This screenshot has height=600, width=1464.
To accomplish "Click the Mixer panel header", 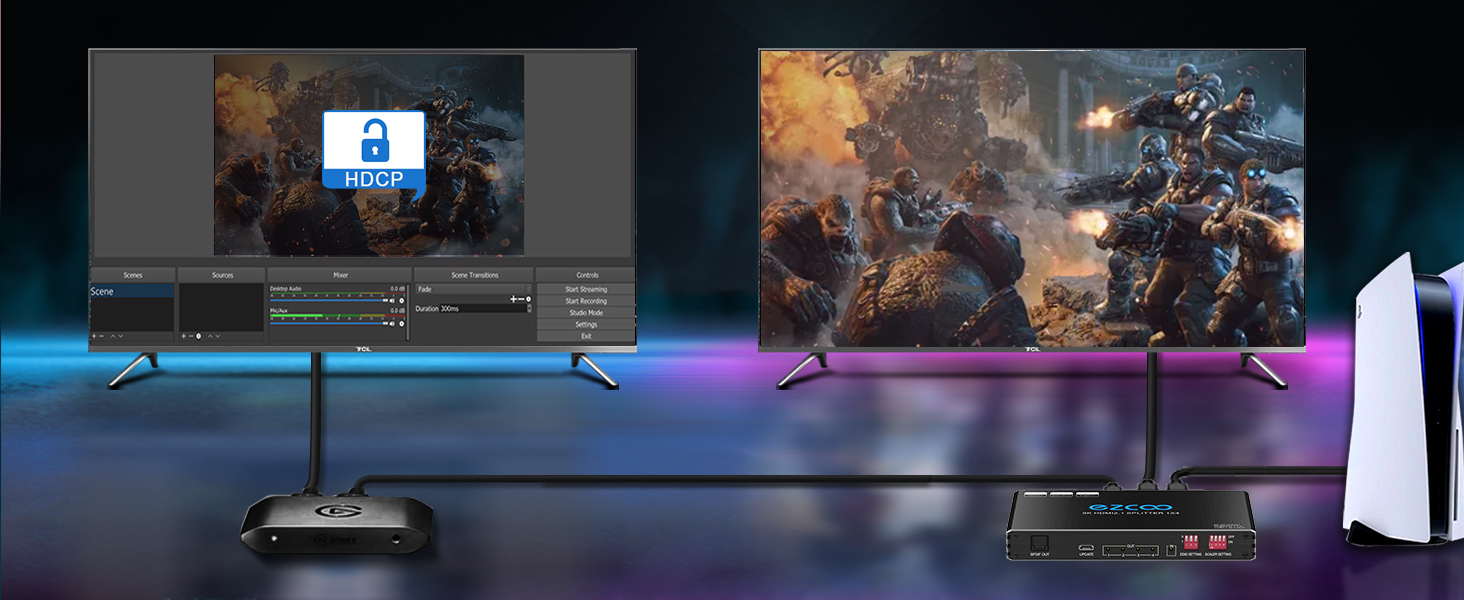I will click(x=340, y=275).
